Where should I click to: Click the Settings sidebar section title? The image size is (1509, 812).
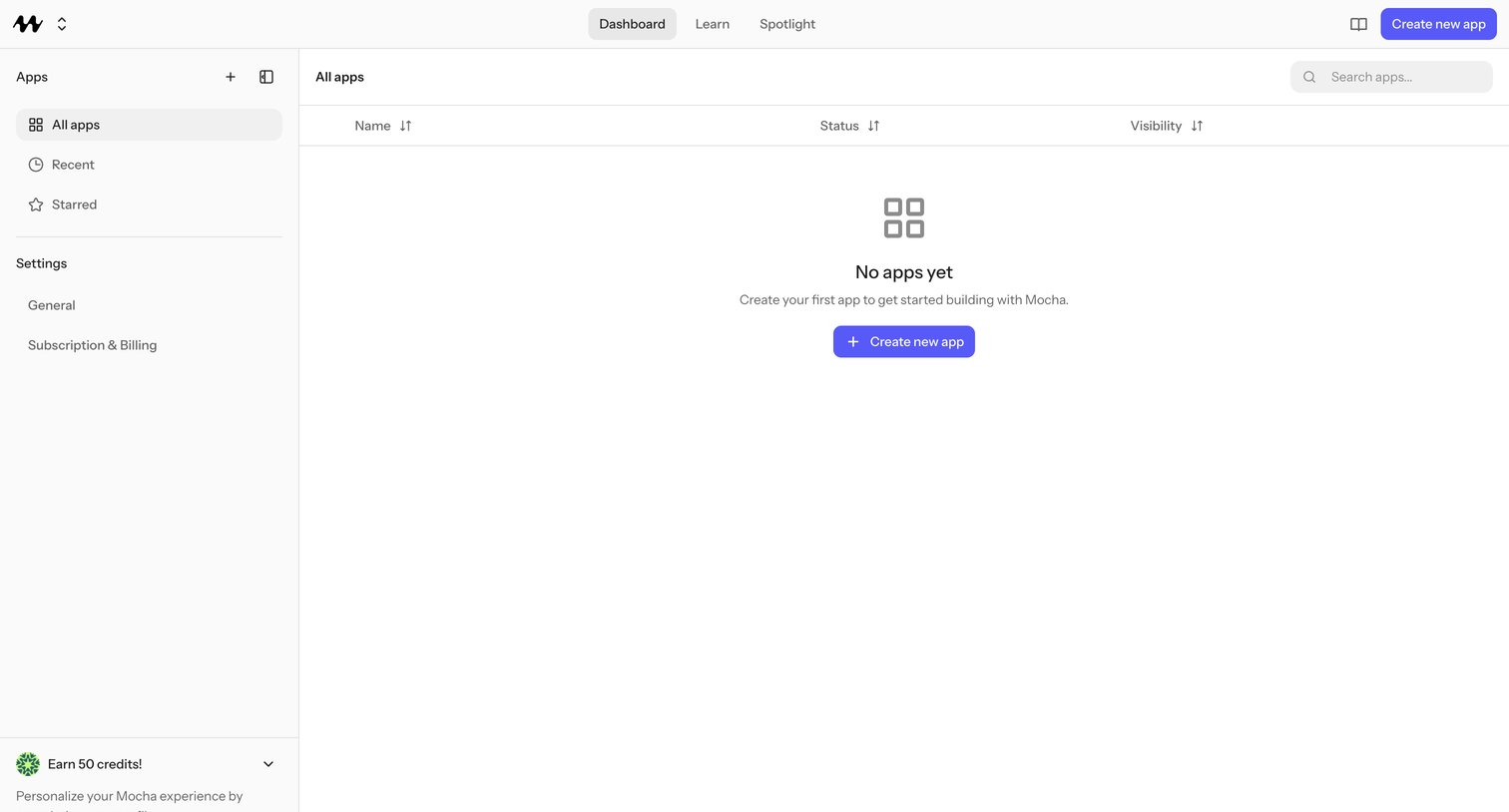pos(42,263)
